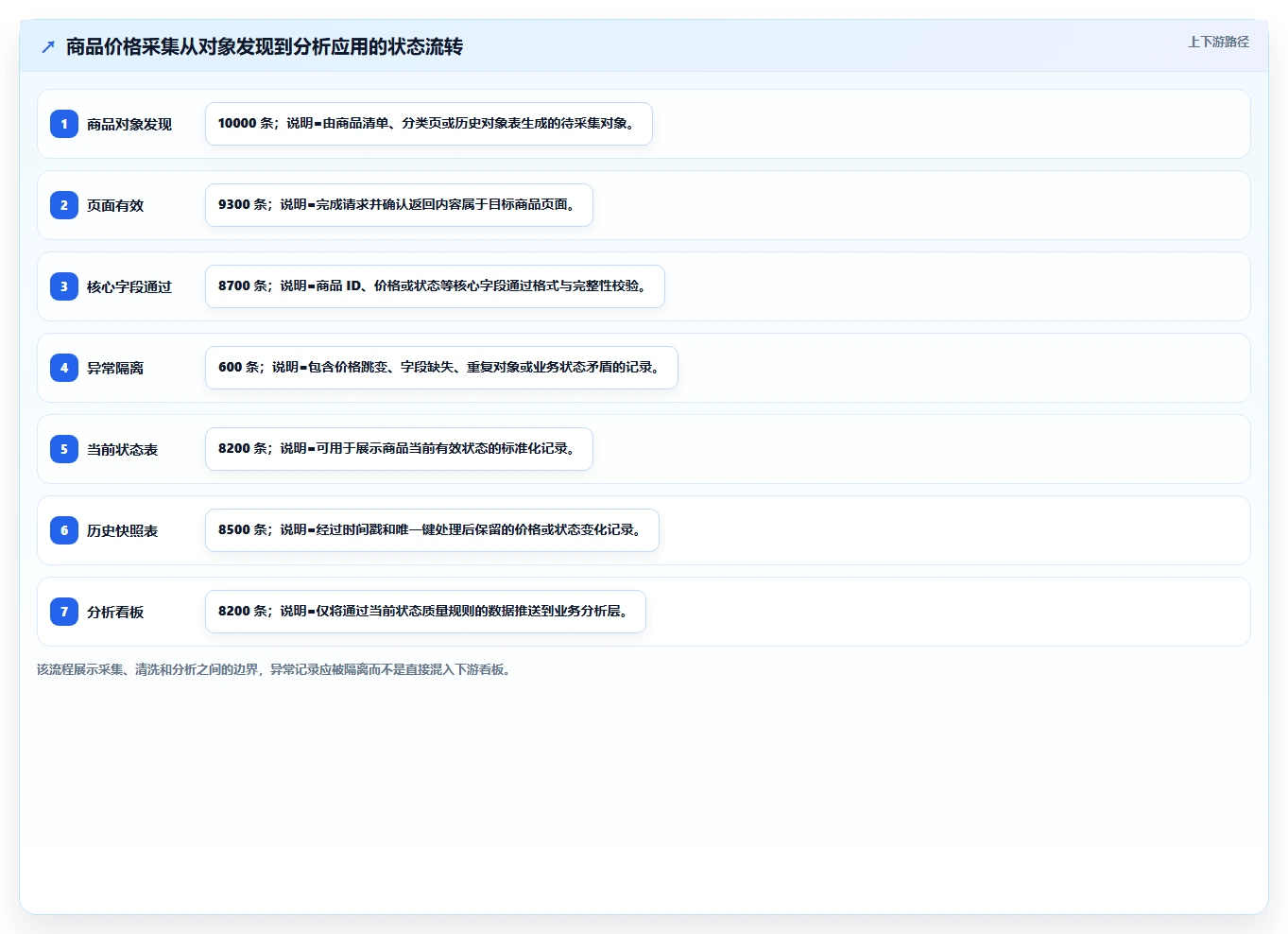Image resolution: width=1288 pixels, height=934 pixels.
Task: Click the arrow icon beside the flow title
Action: tap(48, 47)
